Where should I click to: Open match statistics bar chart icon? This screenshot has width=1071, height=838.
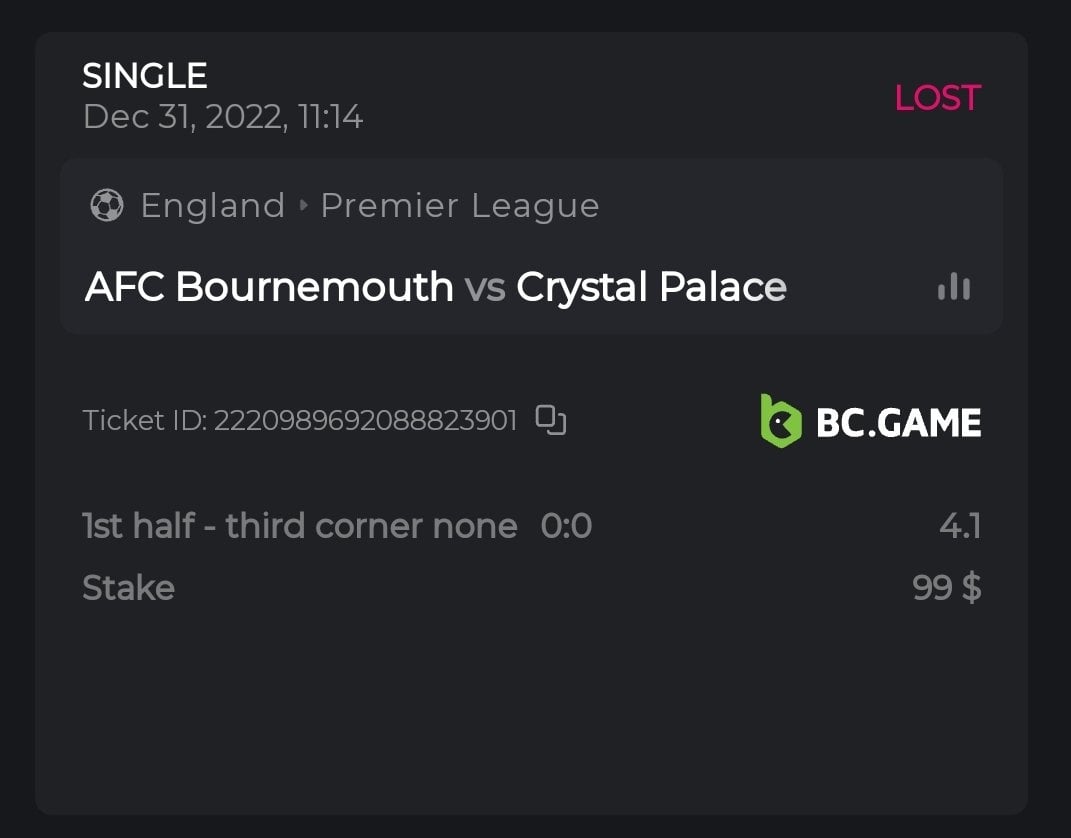(x=954, y=287)
